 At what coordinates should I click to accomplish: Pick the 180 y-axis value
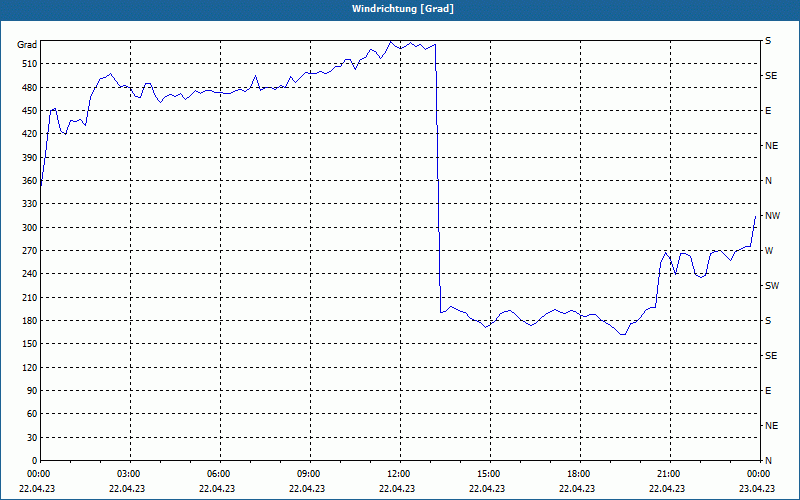30,320
